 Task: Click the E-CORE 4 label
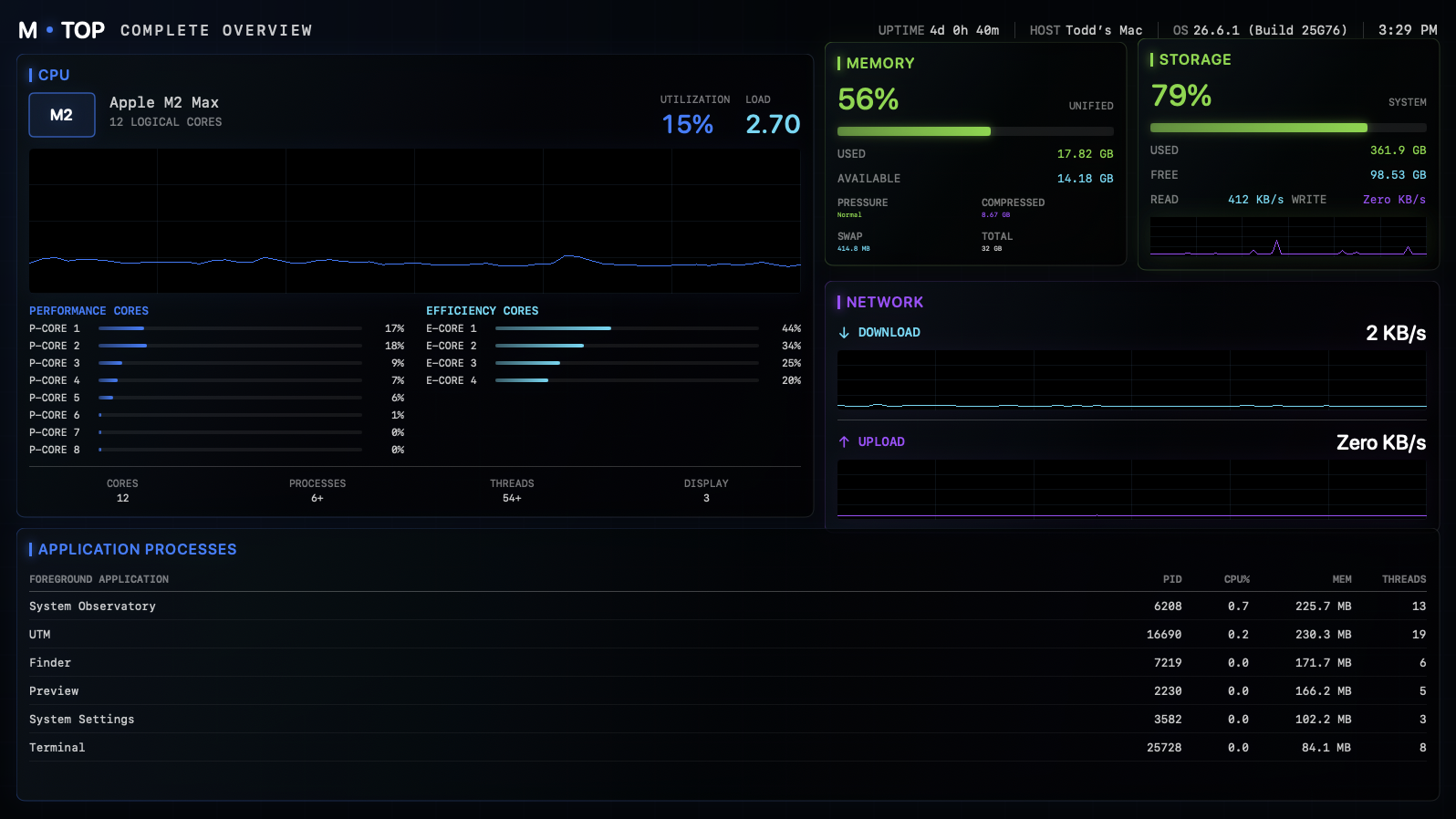coord(452,380)
